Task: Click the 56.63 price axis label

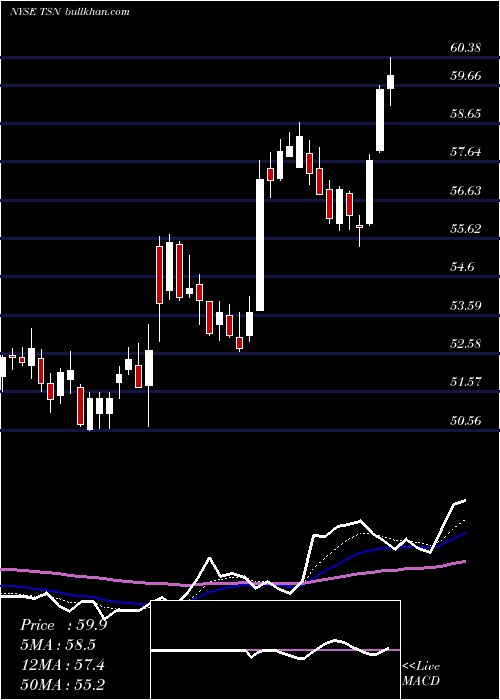Action: 466,191
